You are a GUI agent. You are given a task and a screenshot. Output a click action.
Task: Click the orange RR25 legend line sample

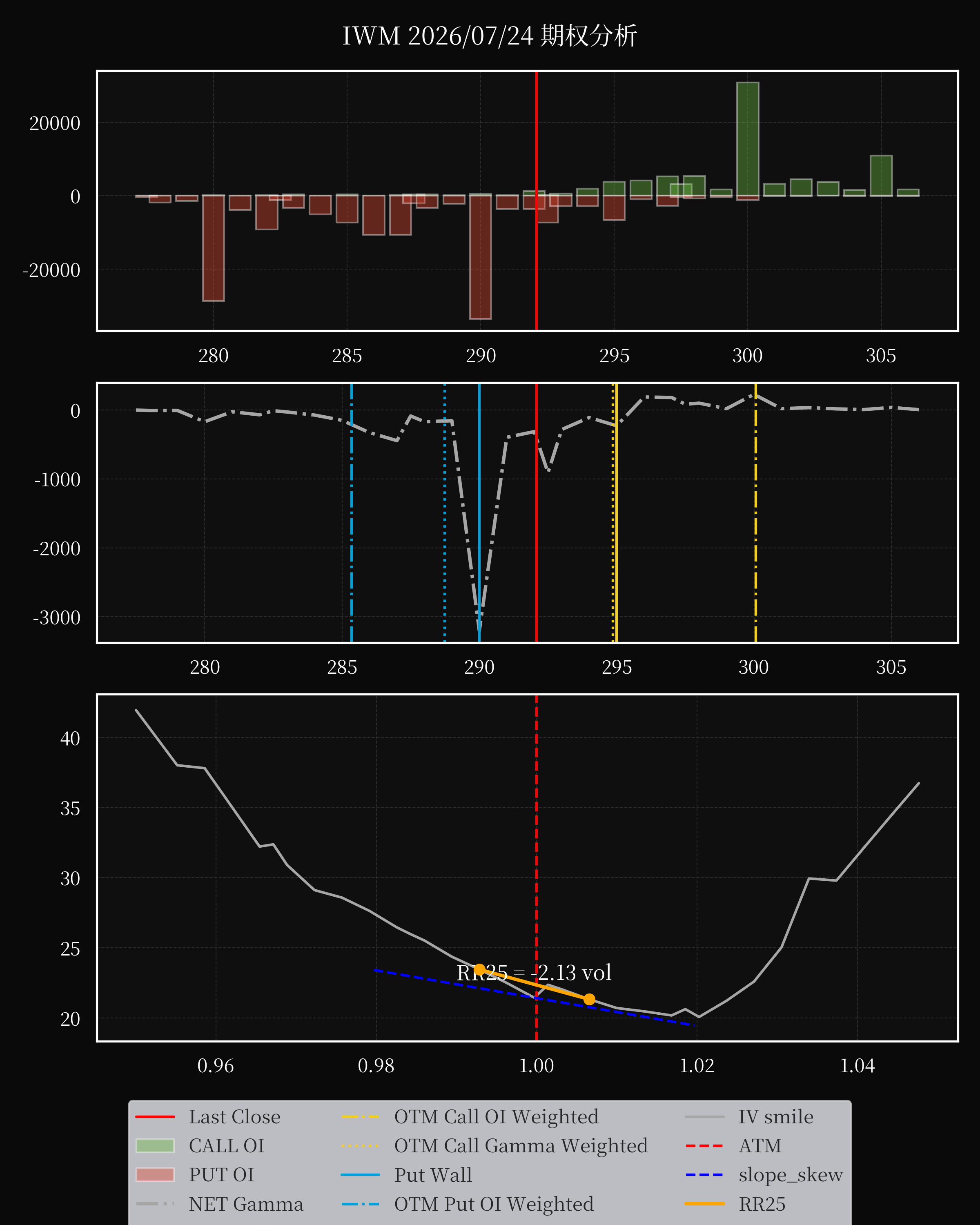(x=704, y=1203)
